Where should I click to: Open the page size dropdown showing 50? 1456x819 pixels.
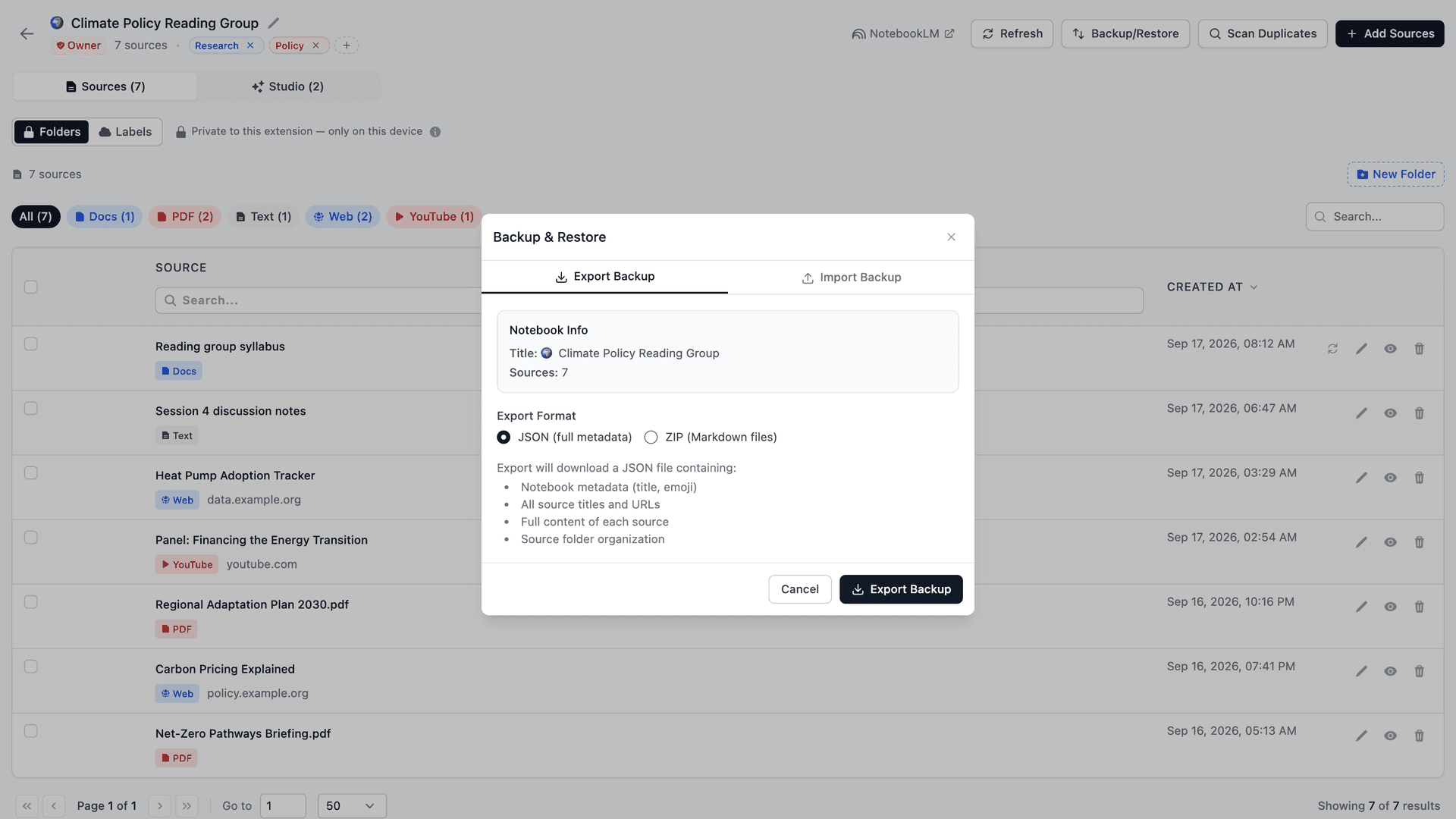[352, 806]
